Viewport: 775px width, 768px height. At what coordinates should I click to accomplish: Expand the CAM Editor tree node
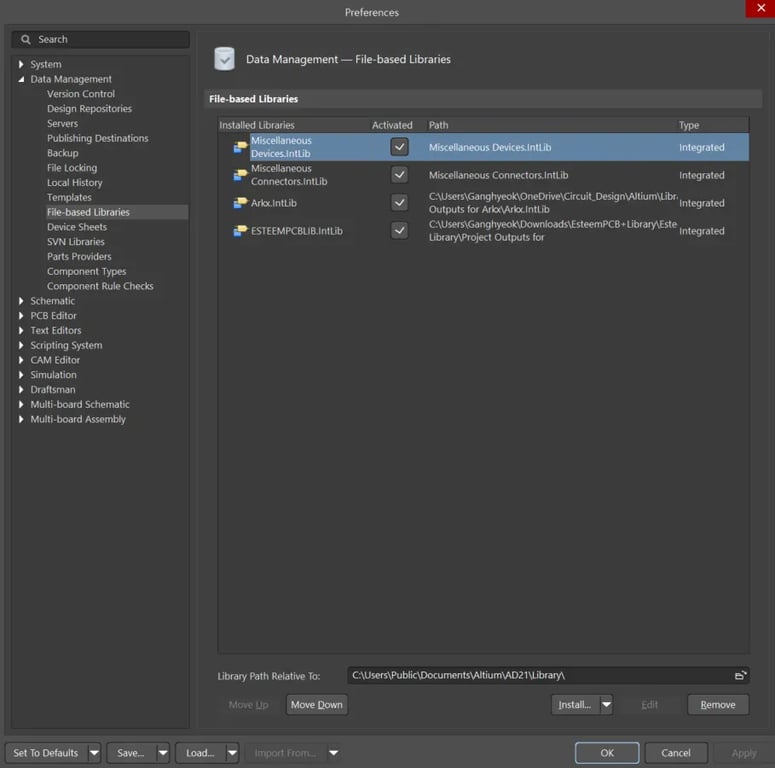pyautogui.click(x=21, y=360)
